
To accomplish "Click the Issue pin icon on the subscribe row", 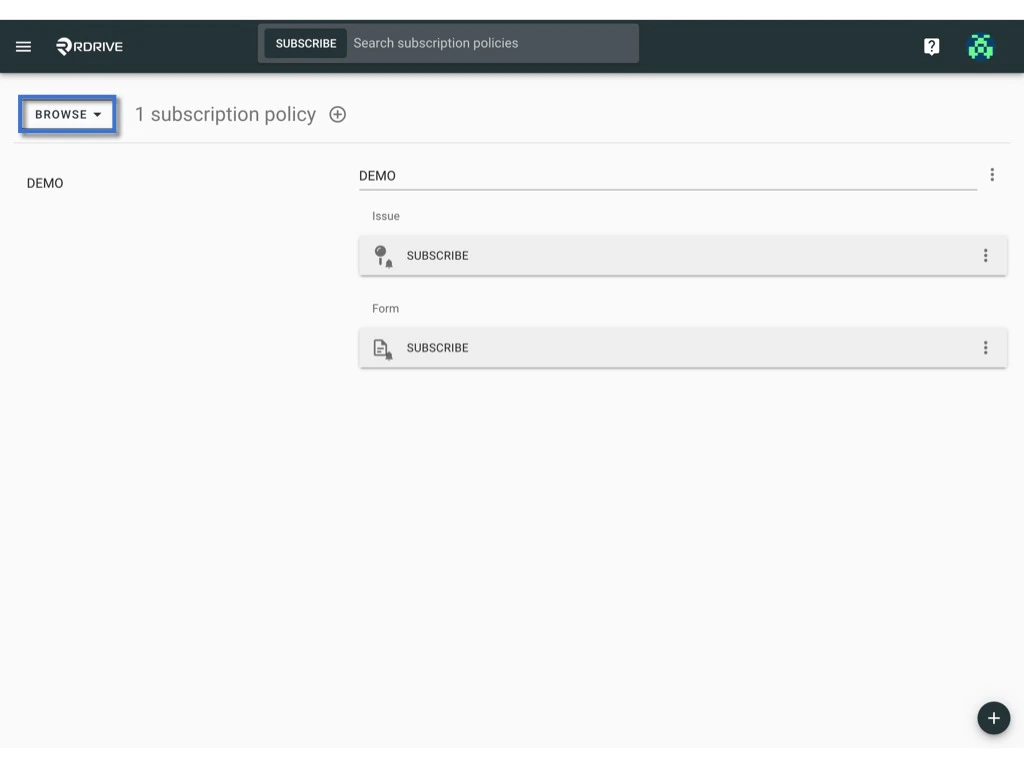I will click(383, 255).
